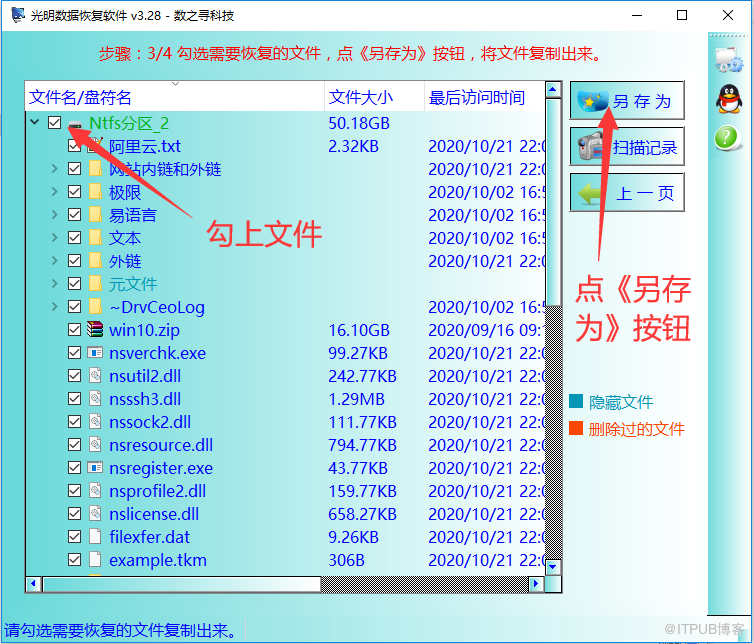Image resolution: width=754 pixels, height=644 pixels.
Task: Click folder icon of ~DrvCeoLog
Action: pyautogui.click(x=95, y=307)
